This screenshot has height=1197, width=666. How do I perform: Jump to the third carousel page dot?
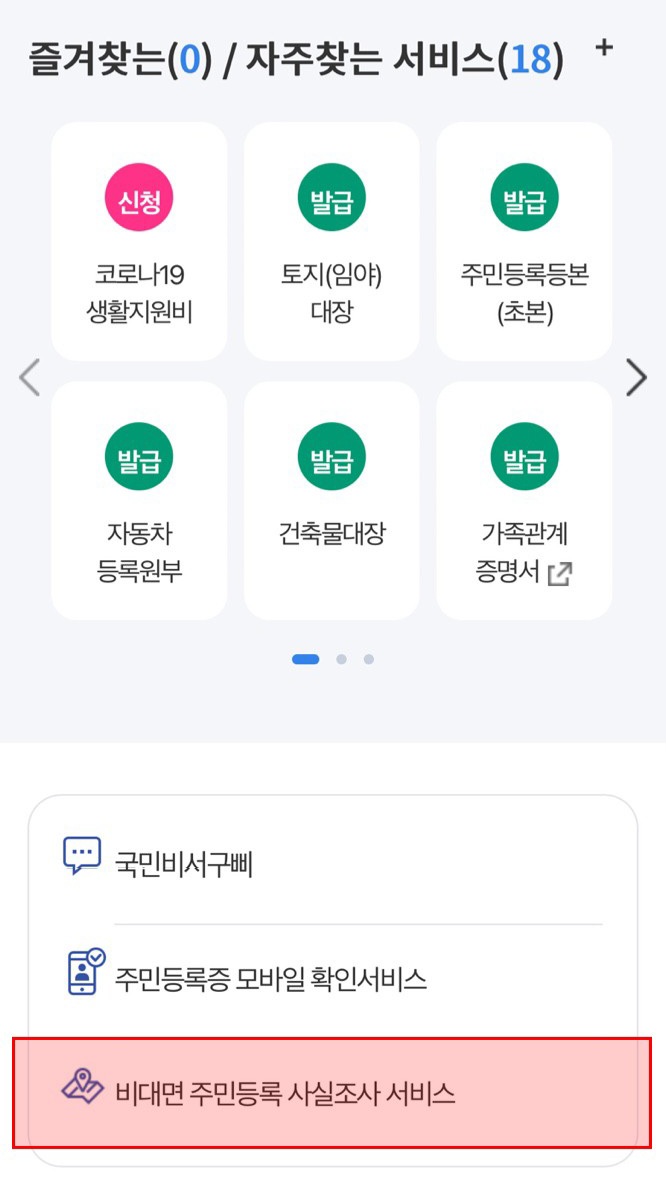point(369,659)
